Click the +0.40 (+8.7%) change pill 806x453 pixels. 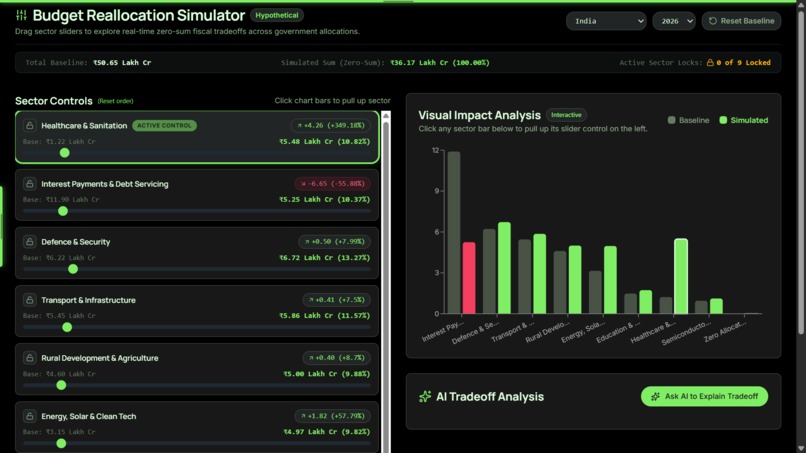[x=336, y=358]
